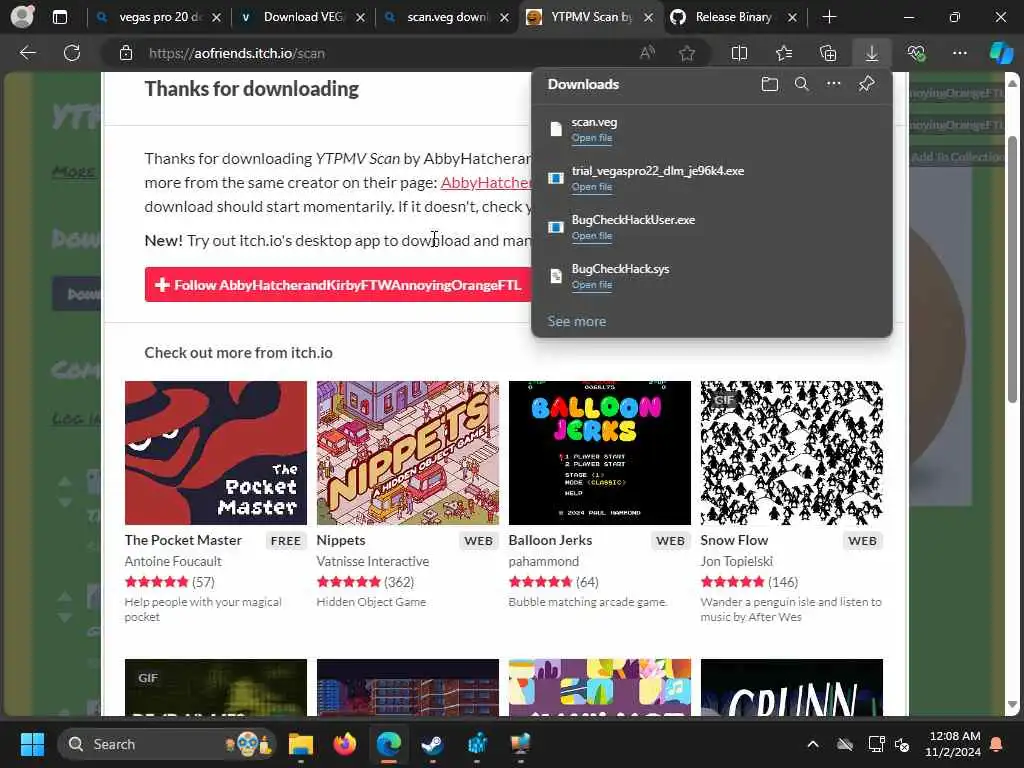
Task: Open the Balloon Jerks game thumbnail
Action: [600, 453]
